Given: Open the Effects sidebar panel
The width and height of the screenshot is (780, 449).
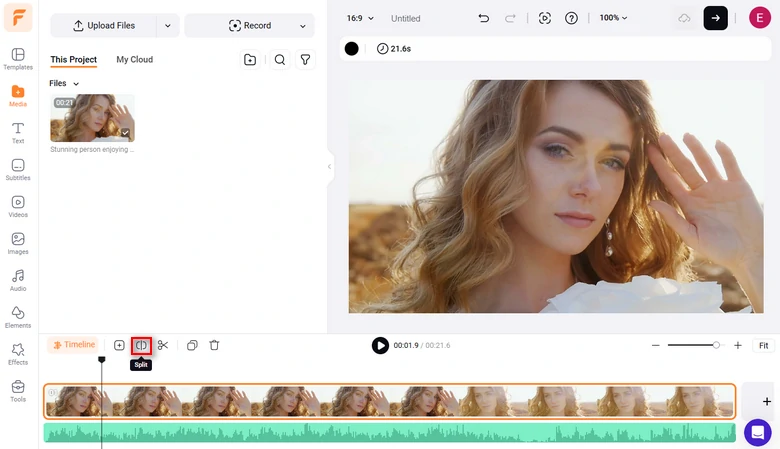Looking at the screenshot, I should tap(18, 354).
